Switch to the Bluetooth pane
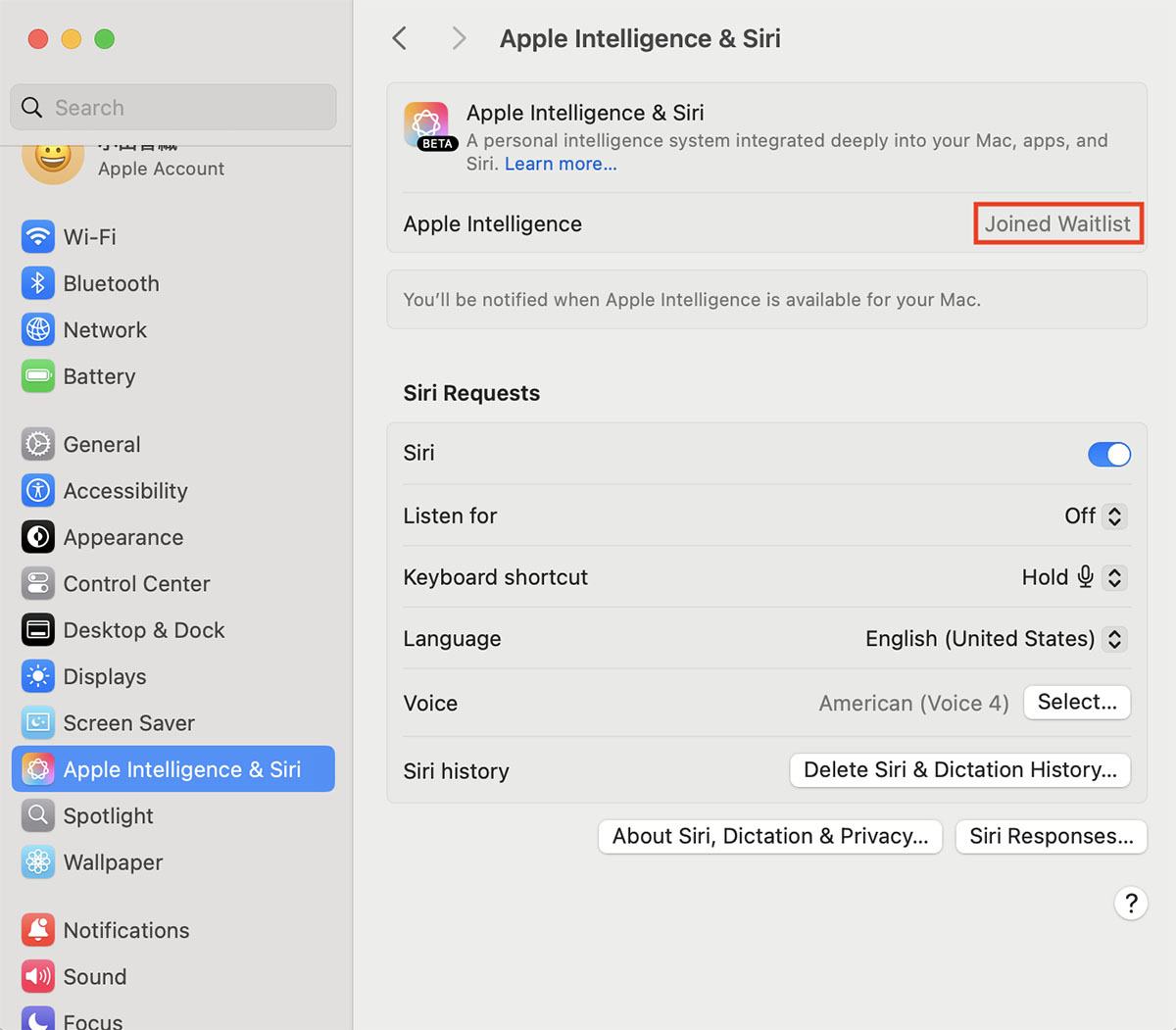The width and height of the screenshot is (1176, 1030). click(x=173, y=283)
